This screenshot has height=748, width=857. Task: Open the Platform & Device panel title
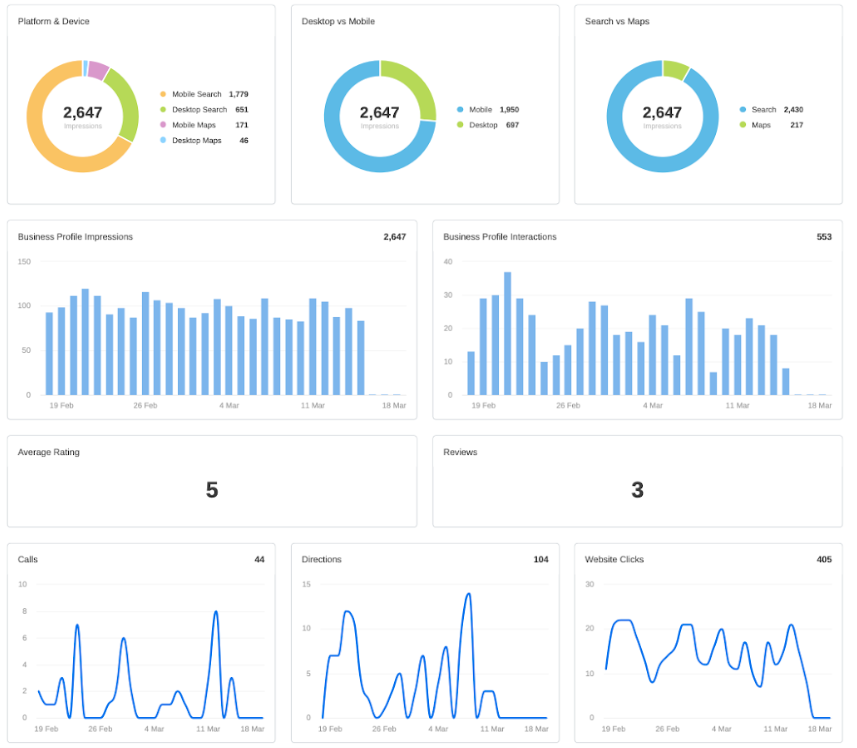click(52, 21)
